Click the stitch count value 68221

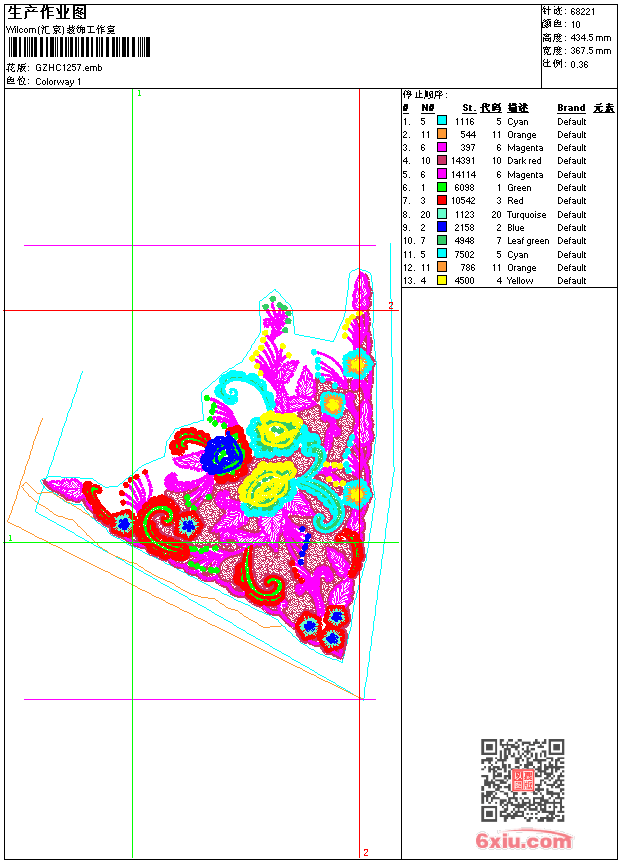[x=583, y=11]
